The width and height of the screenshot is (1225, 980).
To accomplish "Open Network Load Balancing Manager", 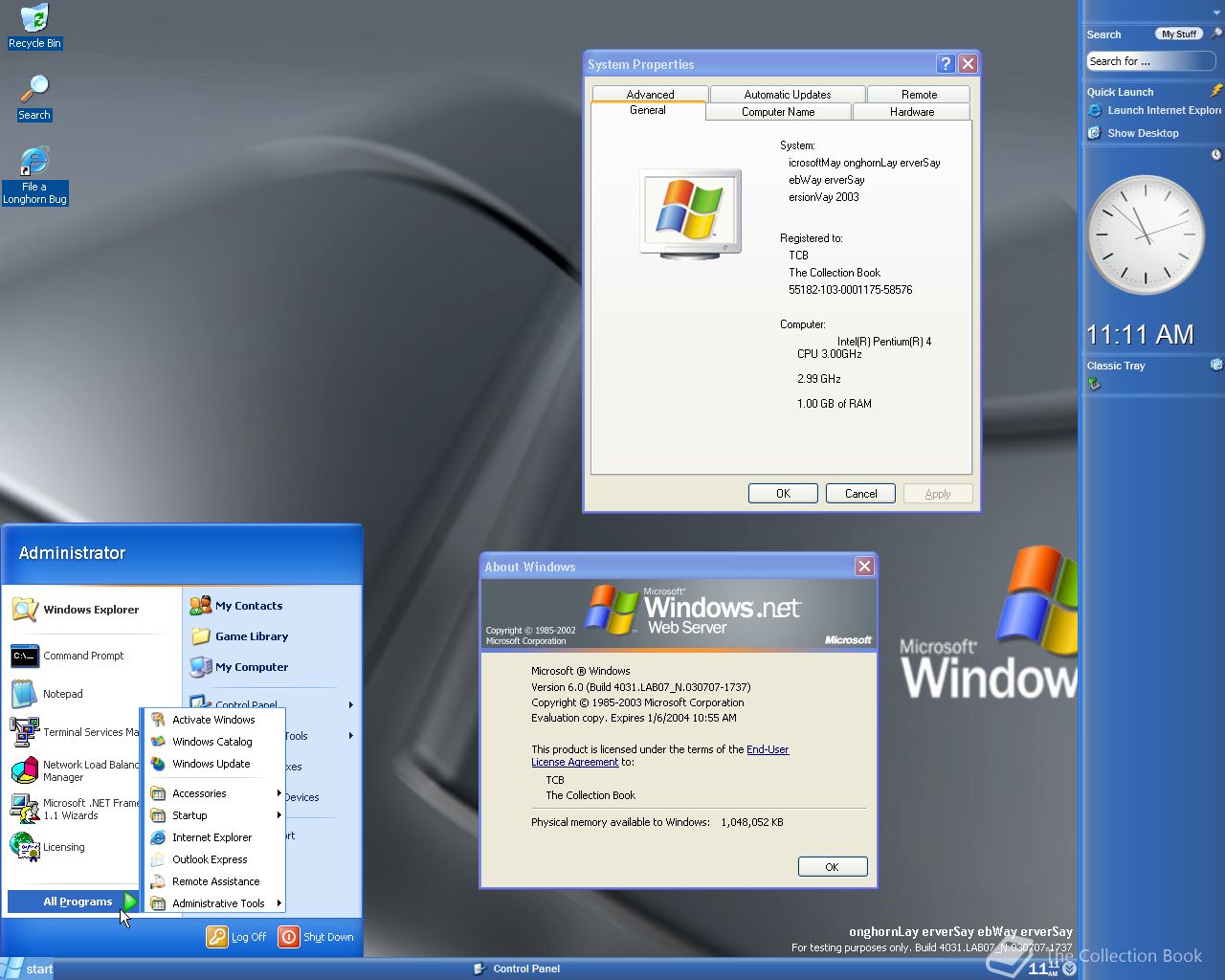I will pyautogui.click(x=75, y=770).
